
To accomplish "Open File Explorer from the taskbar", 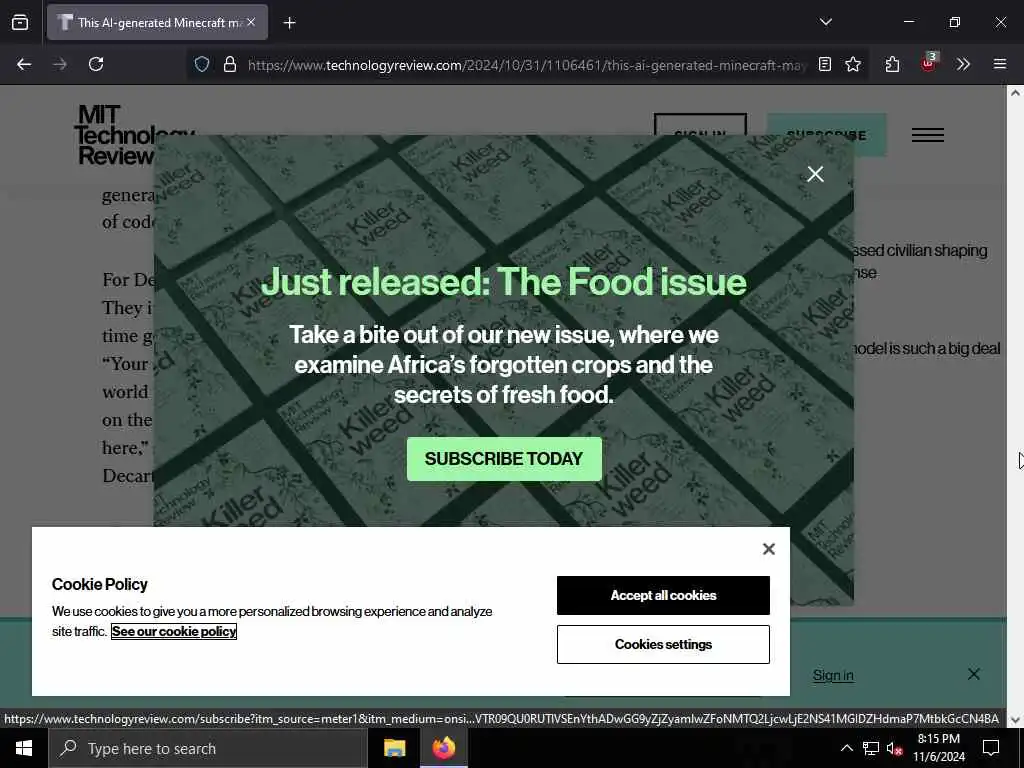I will coord(394,748).
